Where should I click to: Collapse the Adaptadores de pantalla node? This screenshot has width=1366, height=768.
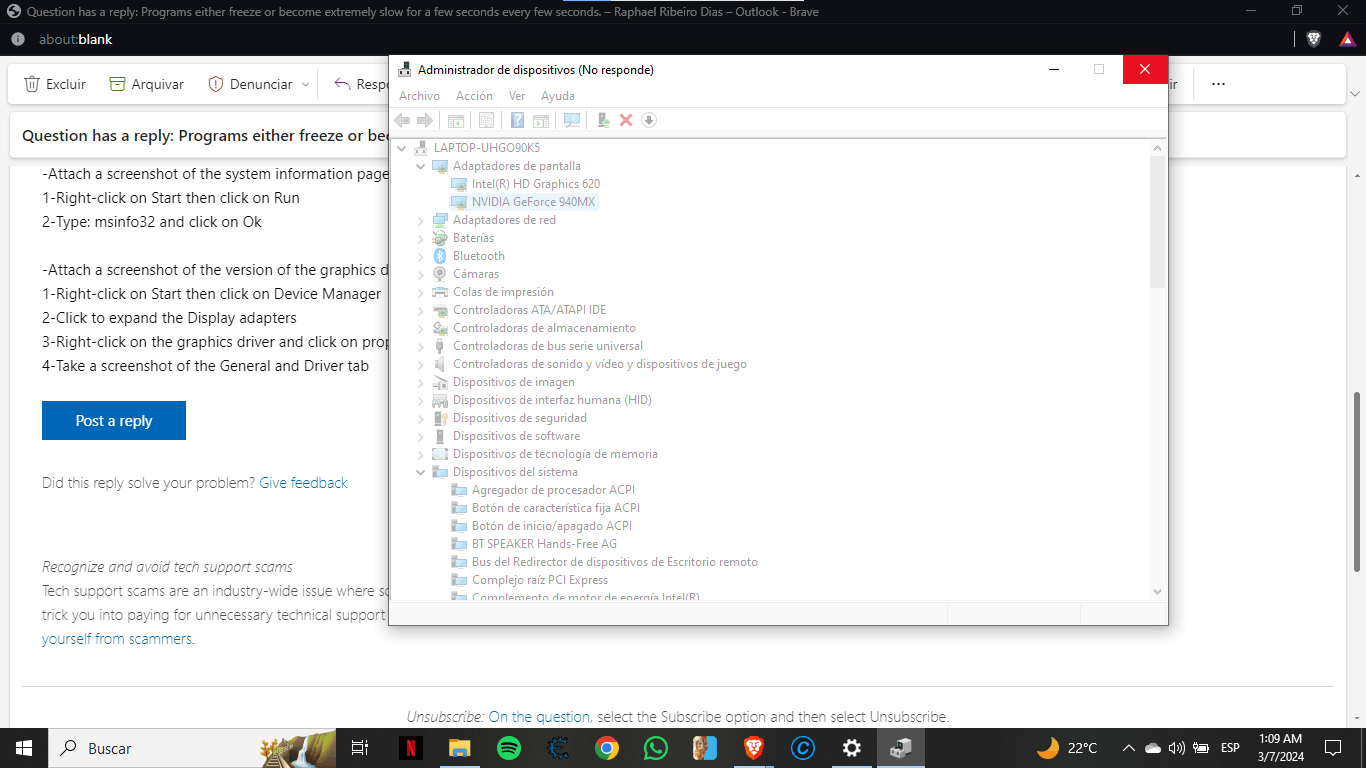coord(421,166)
